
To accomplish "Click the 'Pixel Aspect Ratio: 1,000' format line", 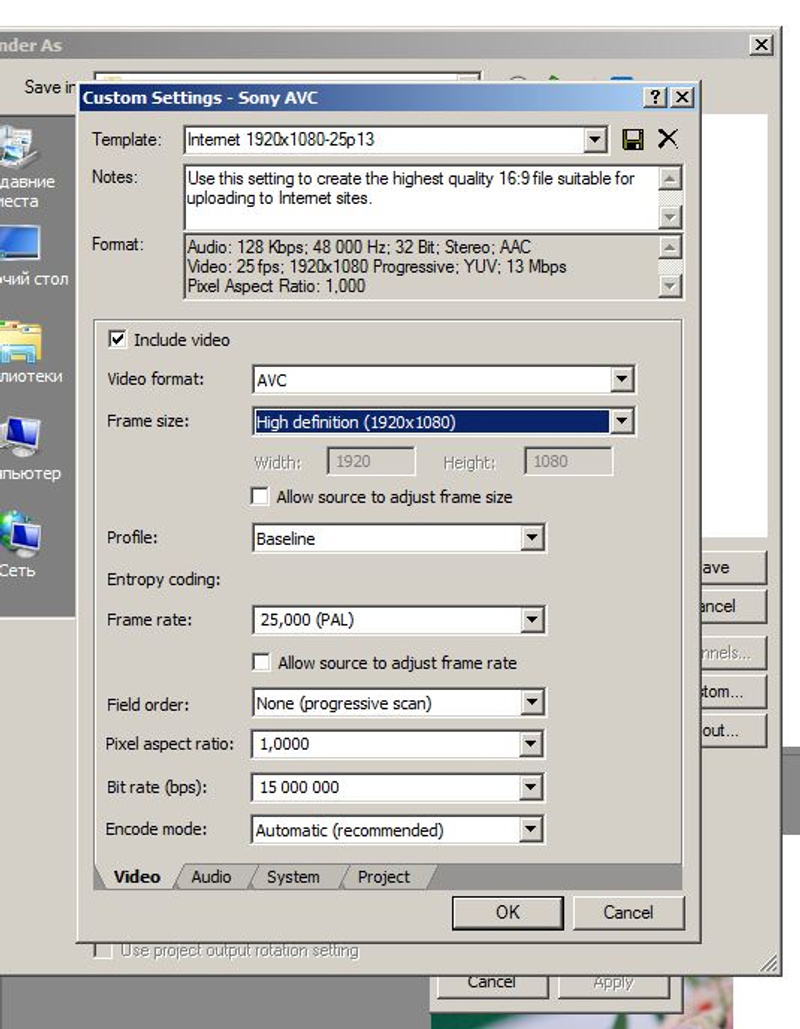I will click(276, 285).
